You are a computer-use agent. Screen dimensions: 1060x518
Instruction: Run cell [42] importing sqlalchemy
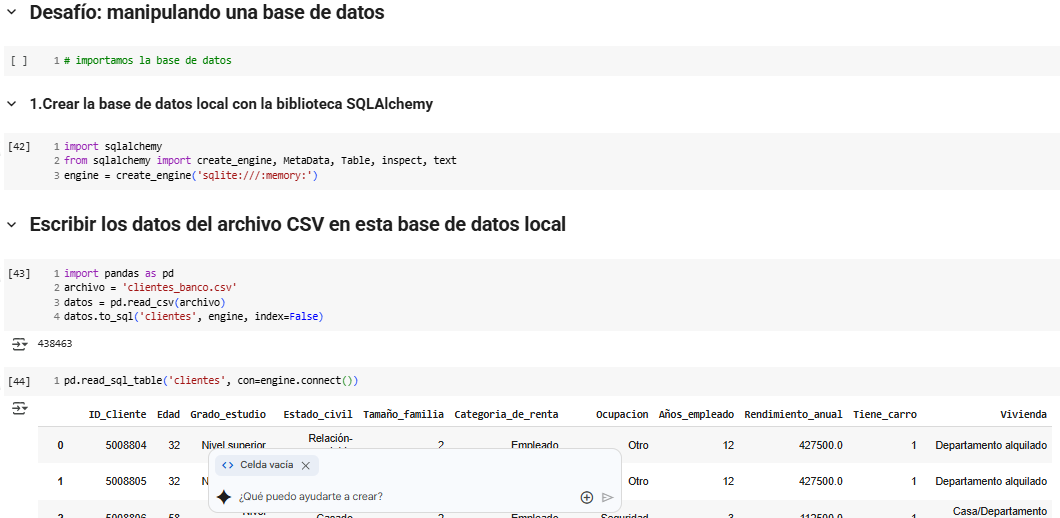click(x=19, y=146)
